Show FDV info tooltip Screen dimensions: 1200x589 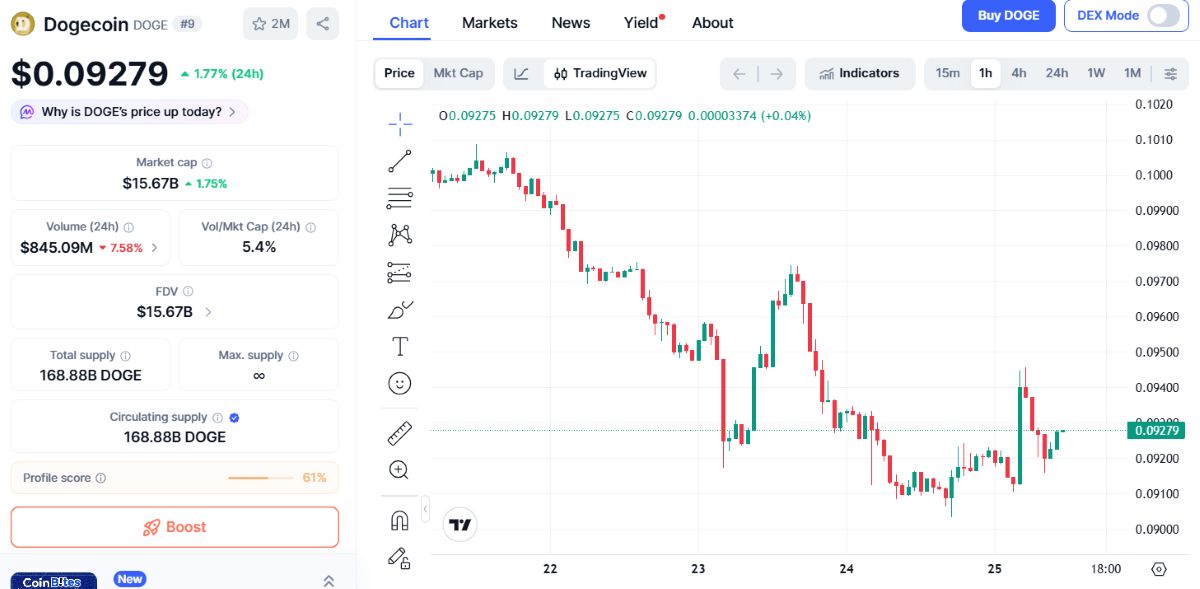pos(188,291)
